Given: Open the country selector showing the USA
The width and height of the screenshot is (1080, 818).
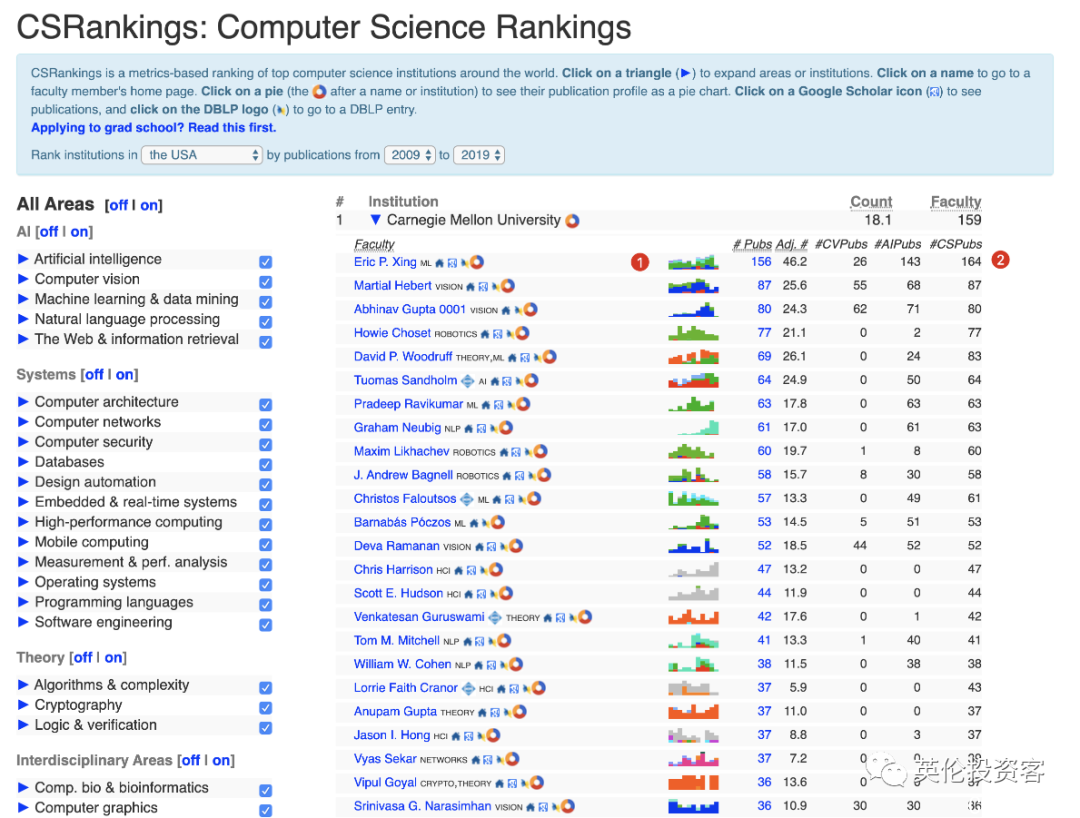Looking at the screenshot, I should (202, 155).
